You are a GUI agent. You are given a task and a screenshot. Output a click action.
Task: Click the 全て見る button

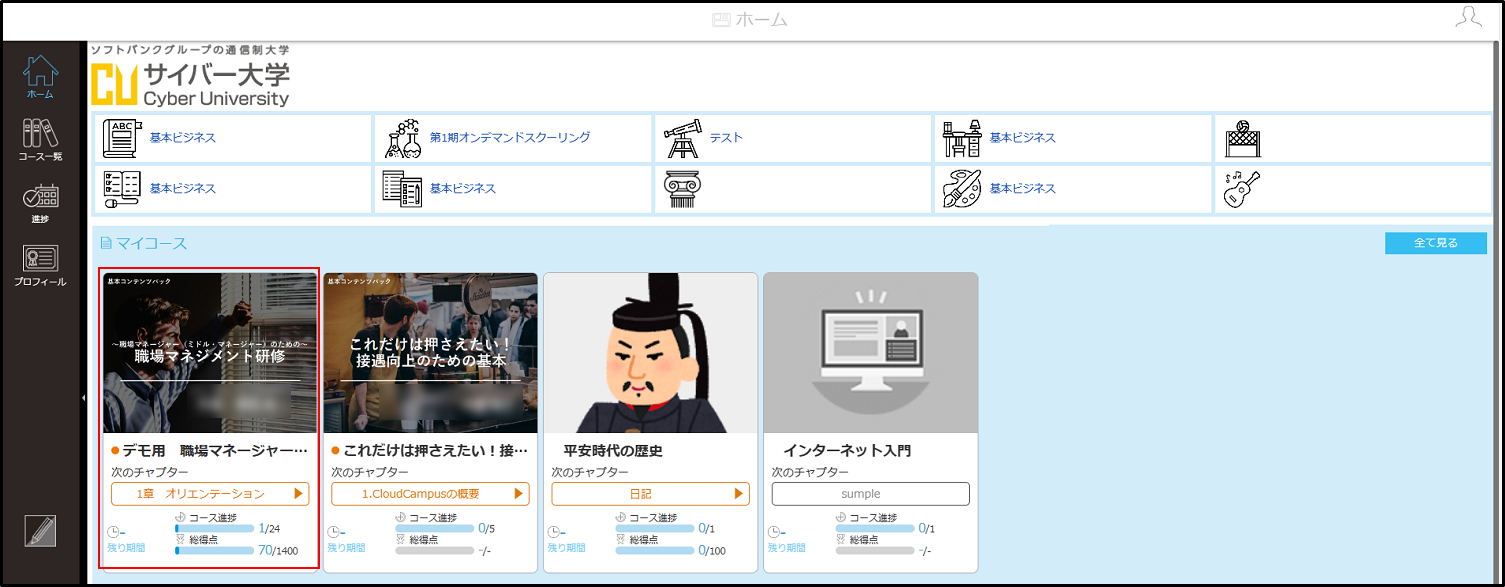point(1436,243)
